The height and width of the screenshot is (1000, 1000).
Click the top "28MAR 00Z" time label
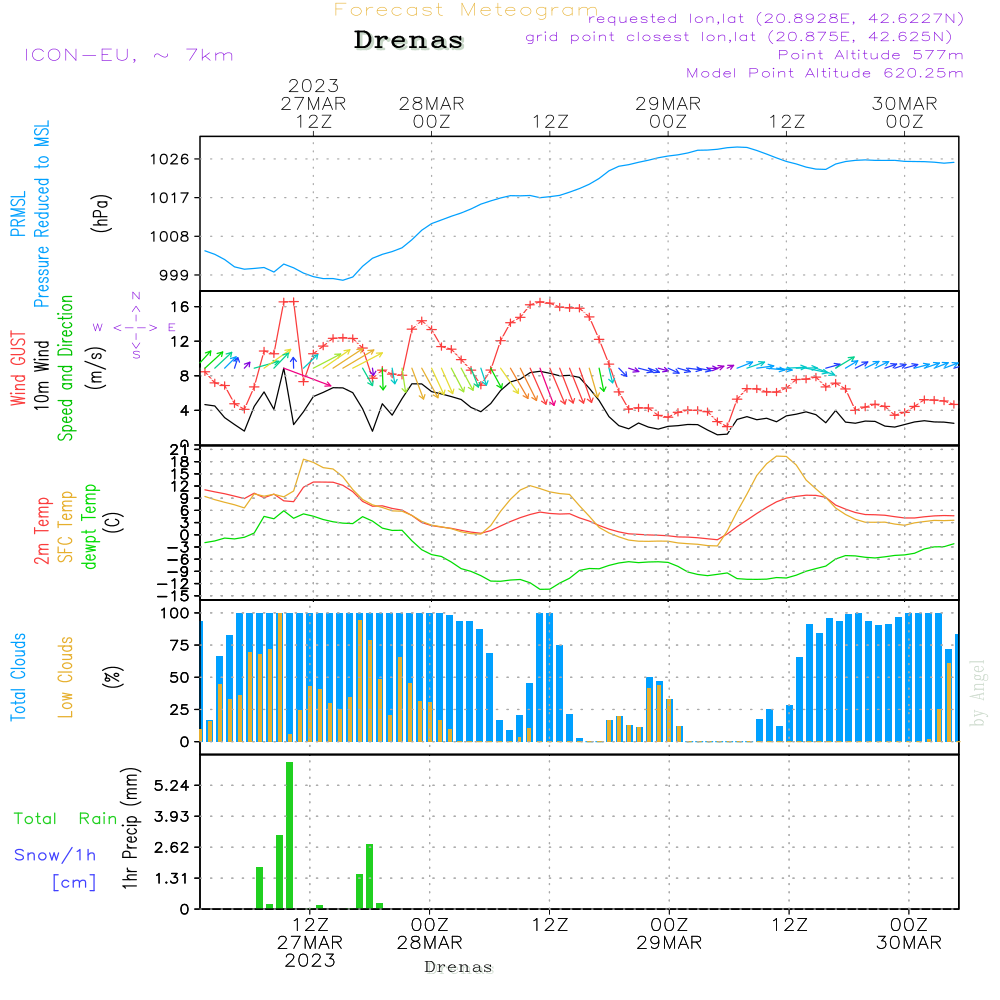pos(432,112)
